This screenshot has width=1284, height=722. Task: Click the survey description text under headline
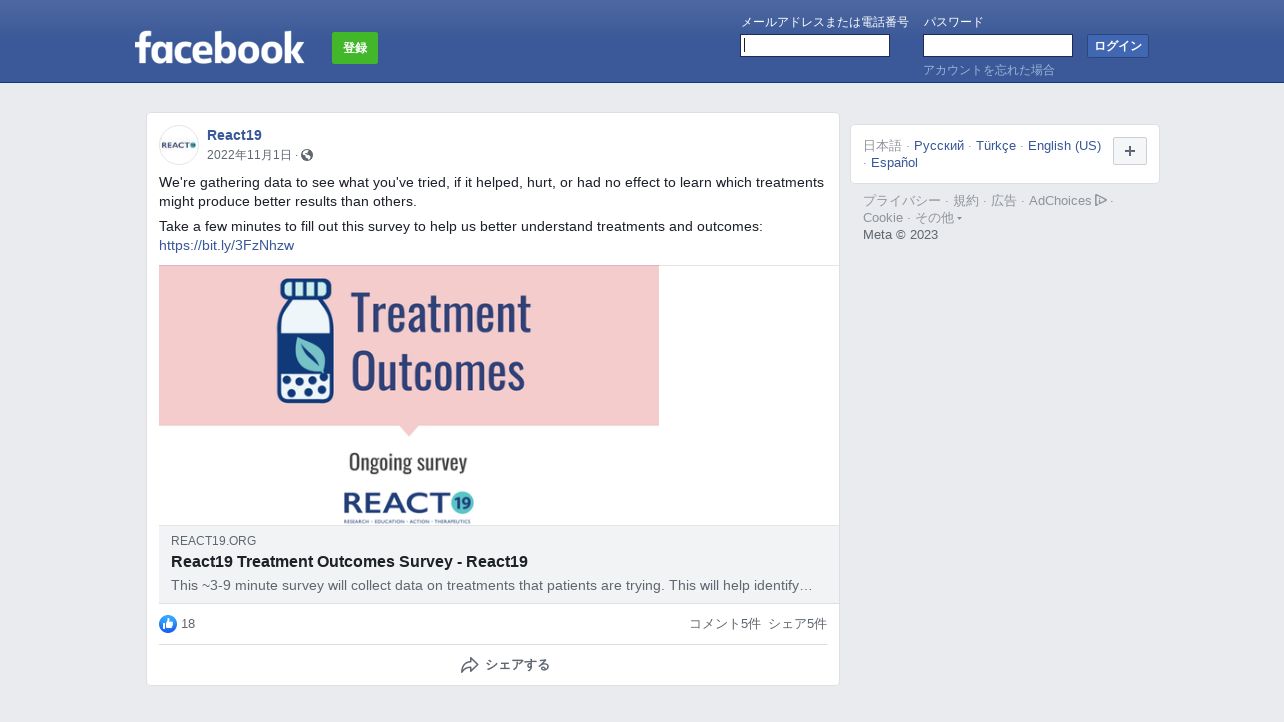[x=492, y=585]
